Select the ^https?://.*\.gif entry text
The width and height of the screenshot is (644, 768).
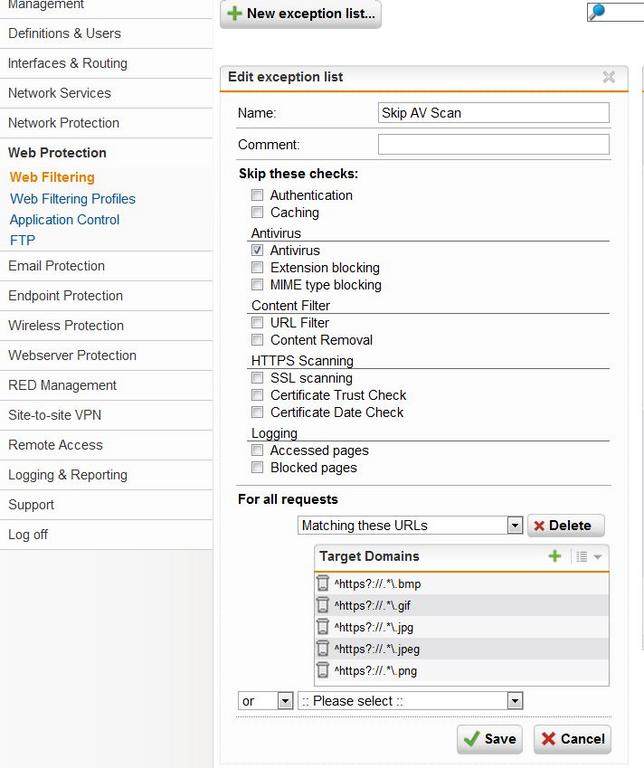tap(372, 606)
